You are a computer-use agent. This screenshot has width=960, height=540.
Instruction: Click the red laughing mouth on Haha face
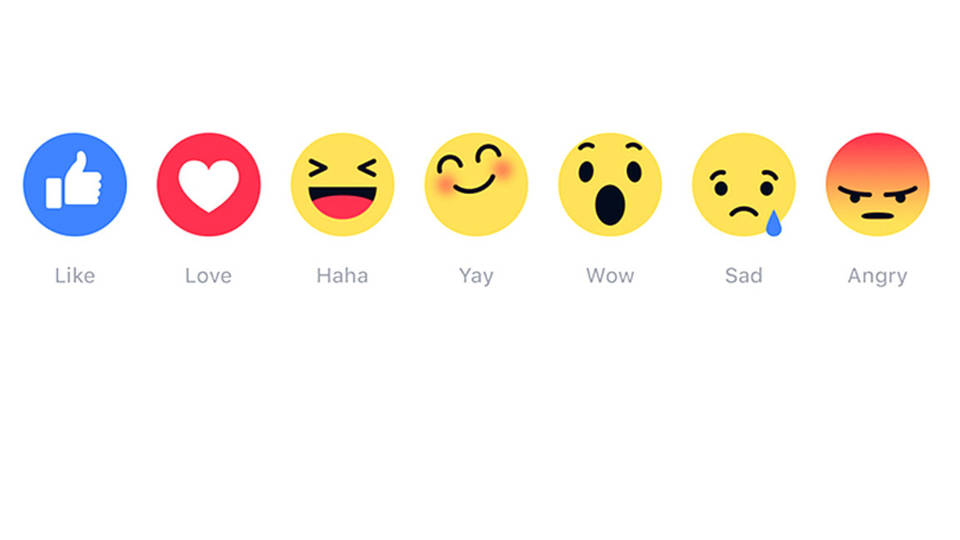342,203
